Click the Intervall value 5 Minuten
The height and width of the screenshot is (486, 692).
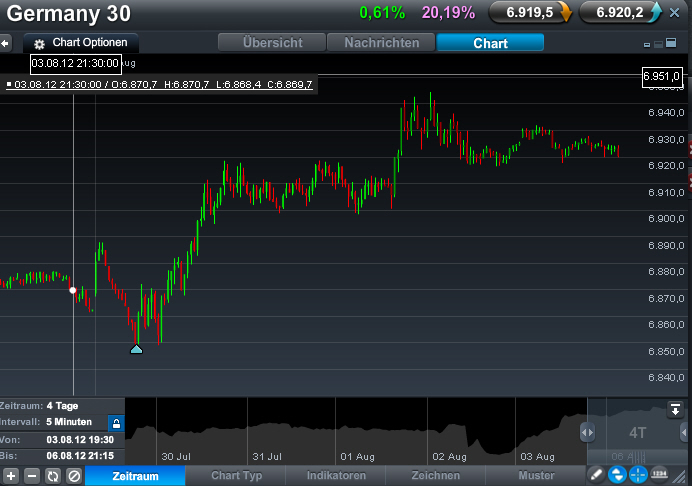[69, 422]
